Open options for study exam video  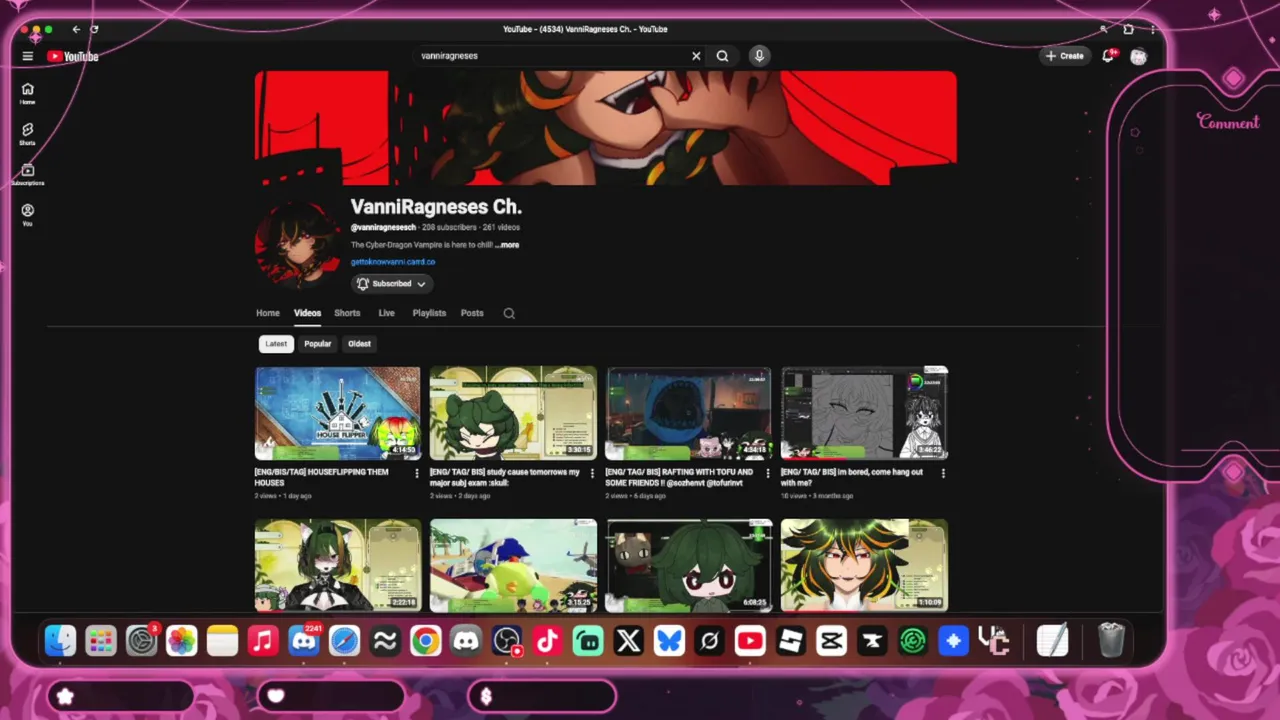(592, 473)
